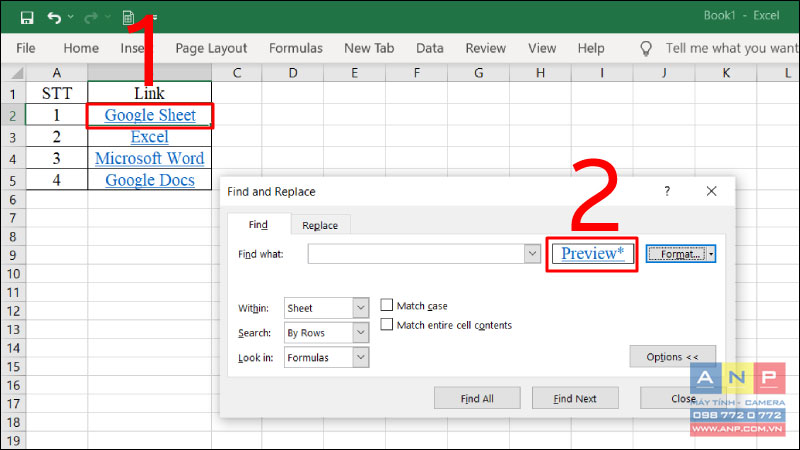The image size is (800, 450).
Task: Click cell A4 containing 3
Action: click(57, 158)
